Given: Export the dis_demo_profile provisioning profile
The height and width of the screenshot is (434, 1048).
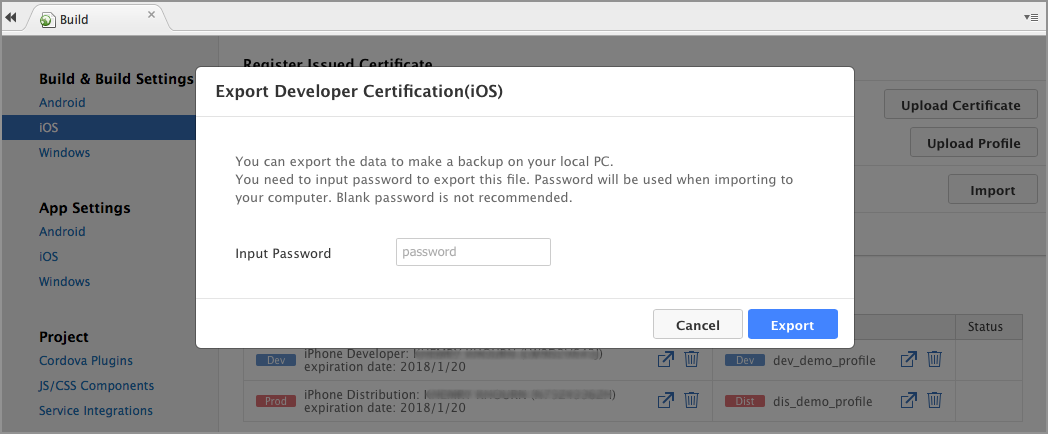Looking at the screenshot, I should click(909, 400).
